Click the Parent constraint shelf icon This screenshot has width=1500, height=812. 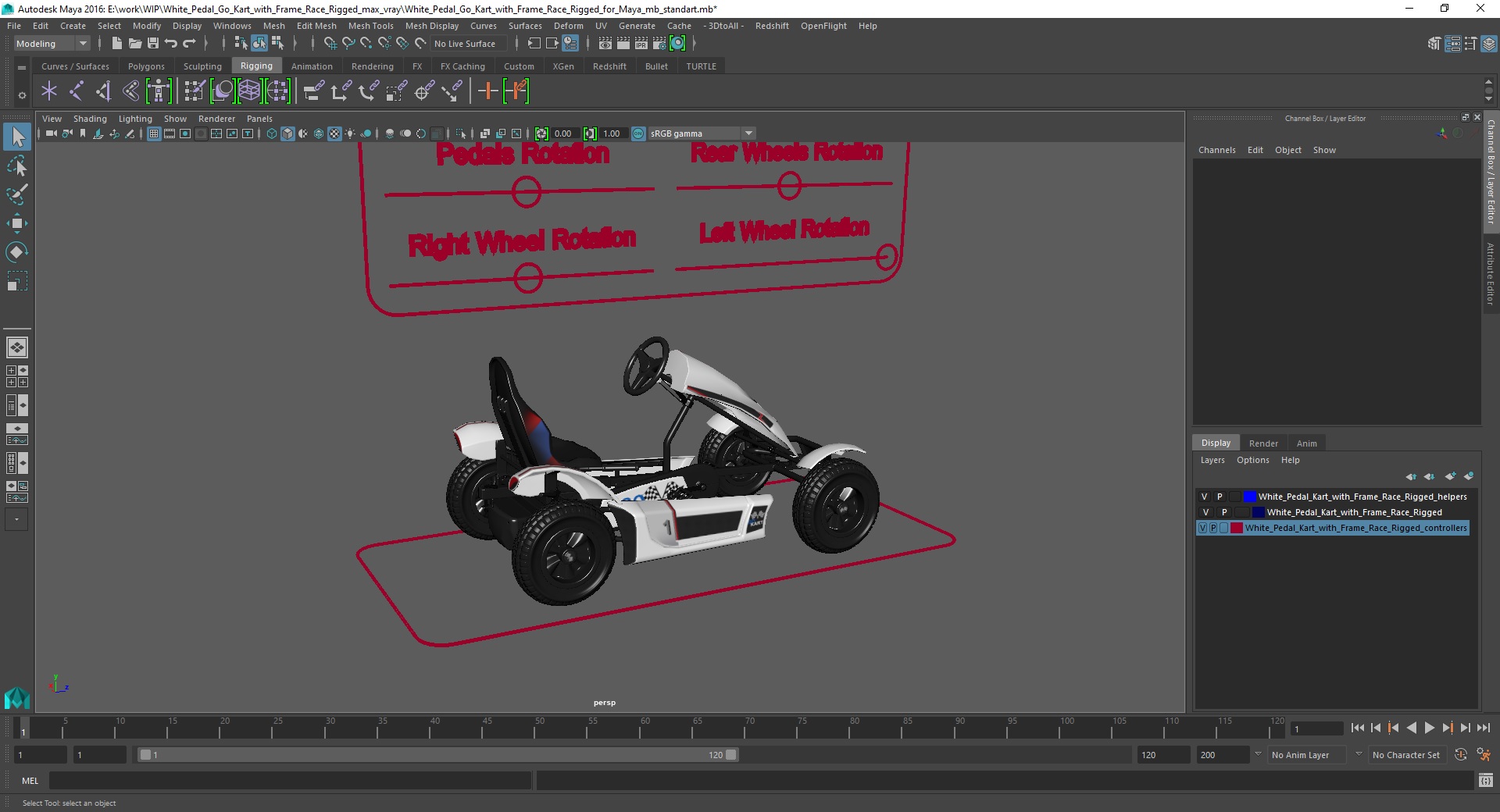(x=314, y=91)
